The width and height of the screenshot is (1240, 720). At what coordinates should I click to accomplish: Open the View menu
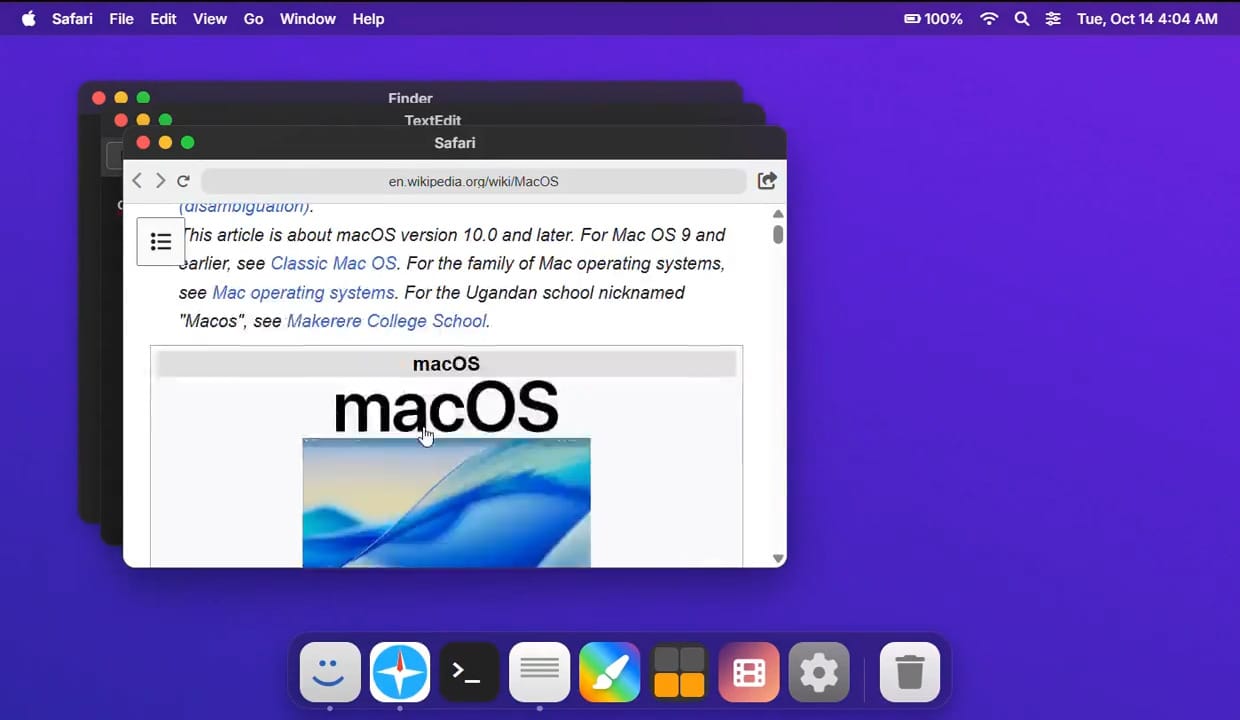210,19
